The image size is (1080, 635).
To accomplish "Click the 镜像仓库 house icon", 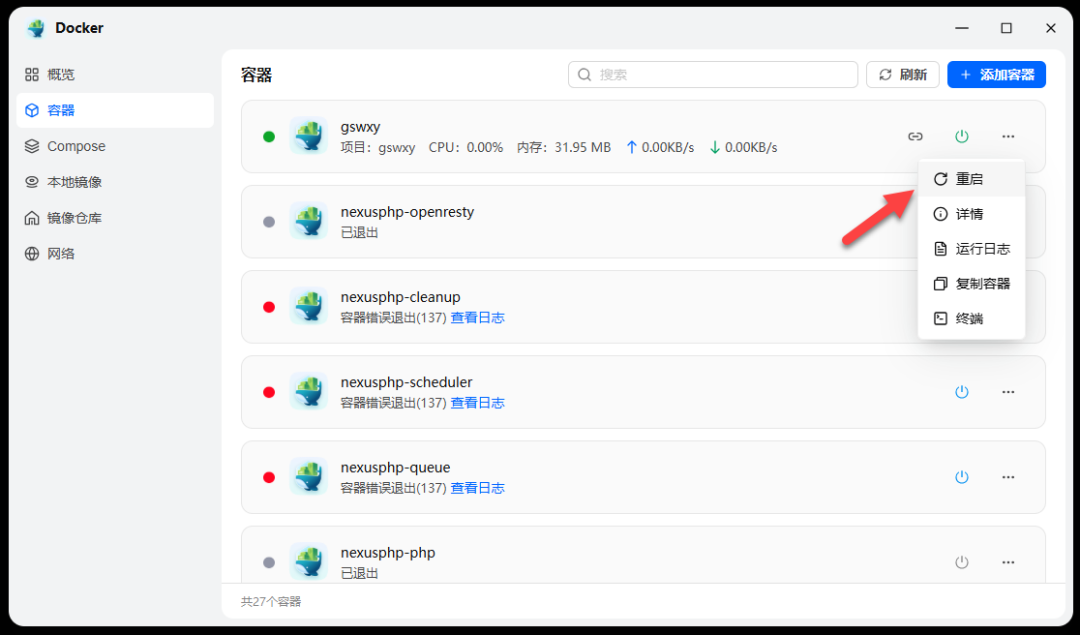I will [32, 218].
